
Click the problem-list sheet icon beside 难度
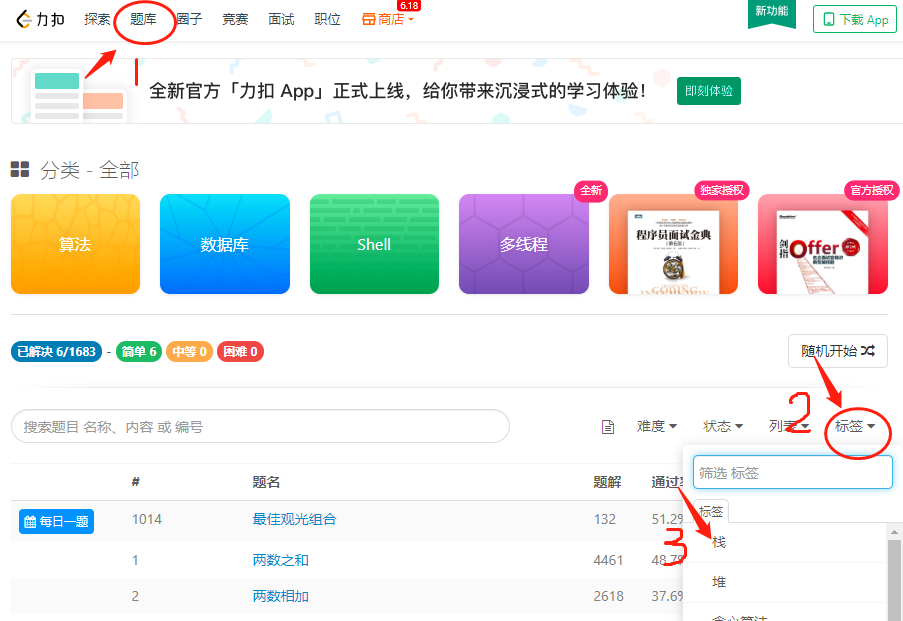coord(608,426)
